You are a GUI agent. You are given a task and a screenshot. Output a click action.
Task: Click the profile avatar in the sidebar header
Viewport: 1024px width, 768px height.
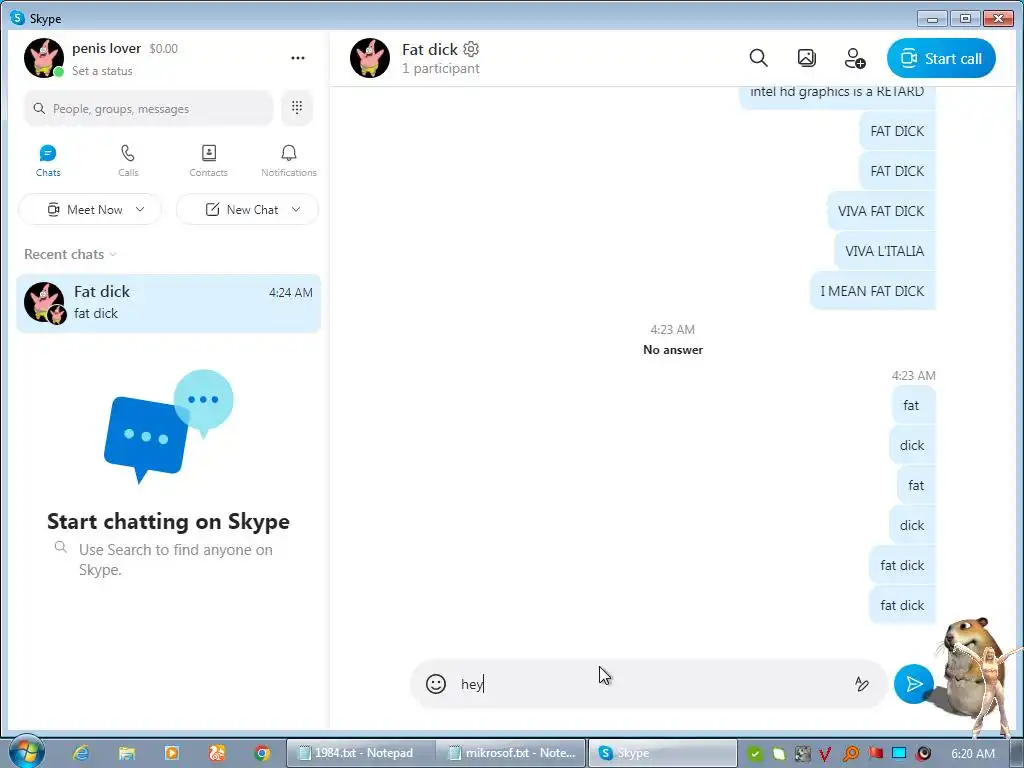point(44,57)
